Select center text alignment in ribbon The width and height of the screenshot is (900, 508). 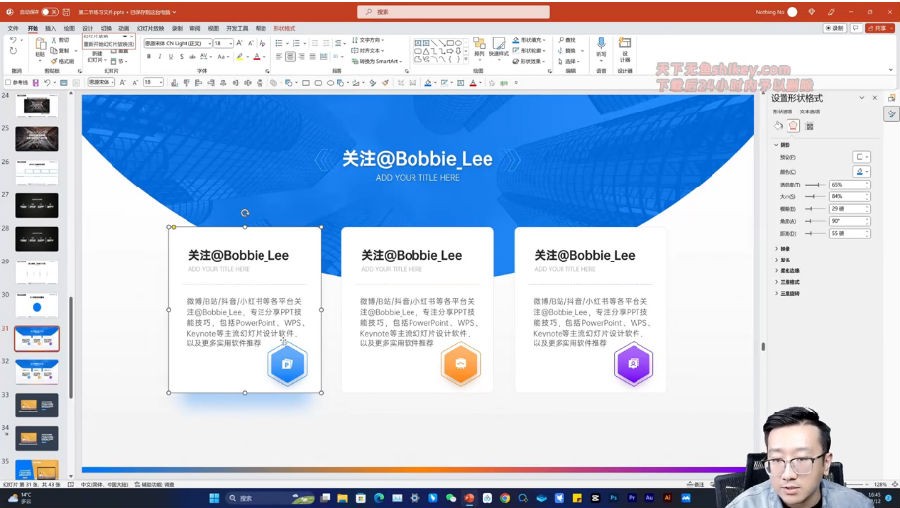pos(290,56)
